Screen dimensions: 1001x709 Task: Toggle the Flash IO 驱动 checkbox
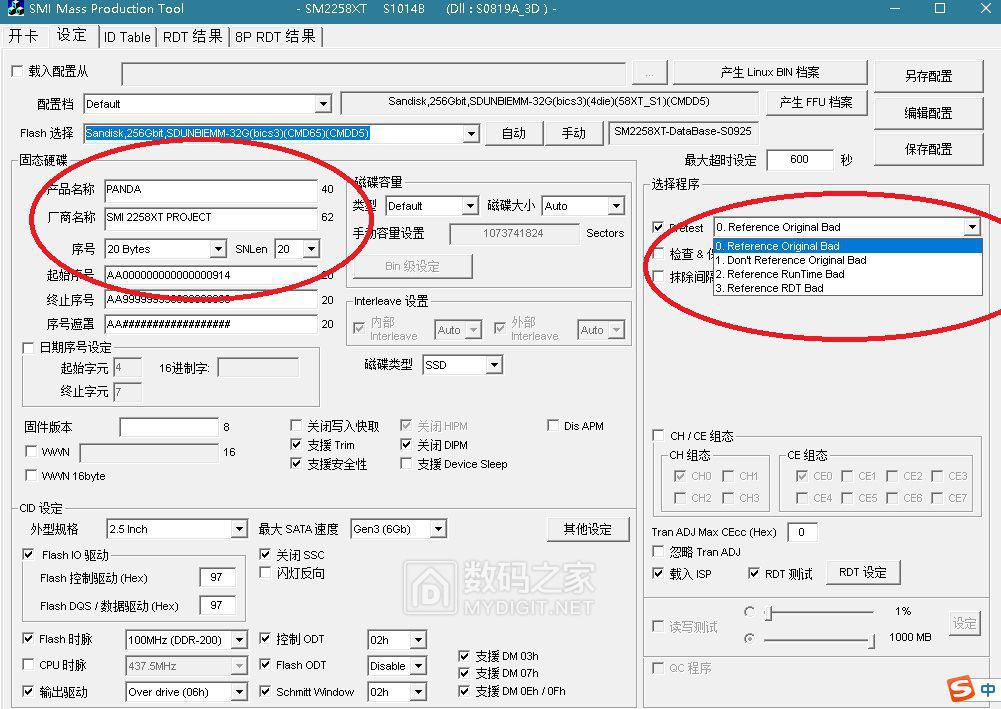tap(28, 554)
